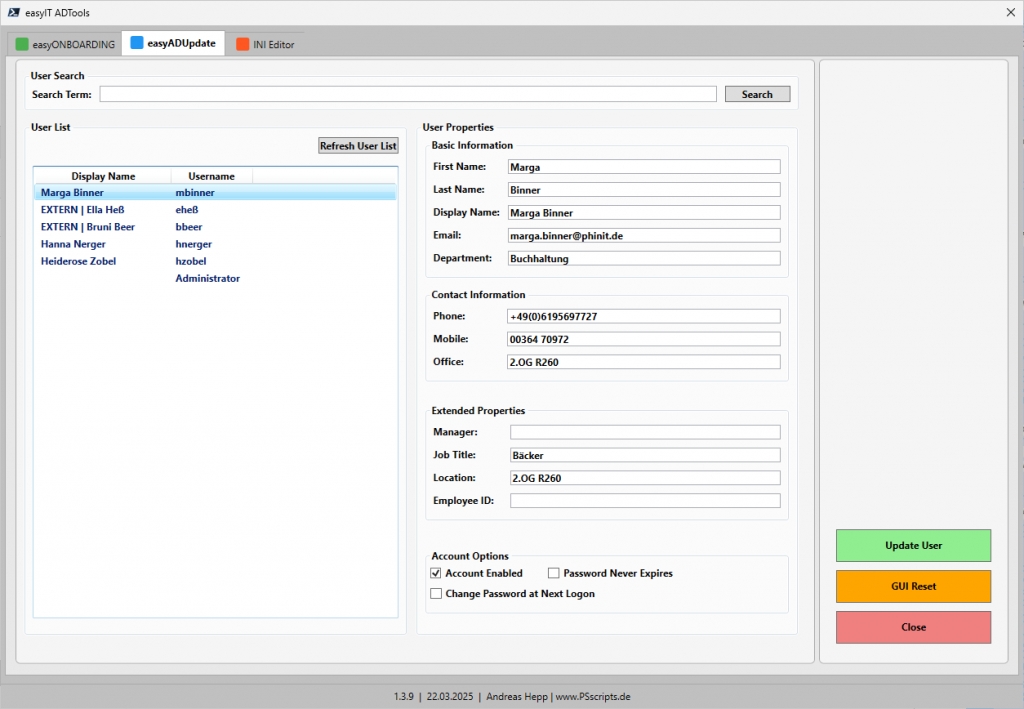Focus the empty Manager input field
The height and width of the screenshot is (709, 1024).
(x=644, y=432)
